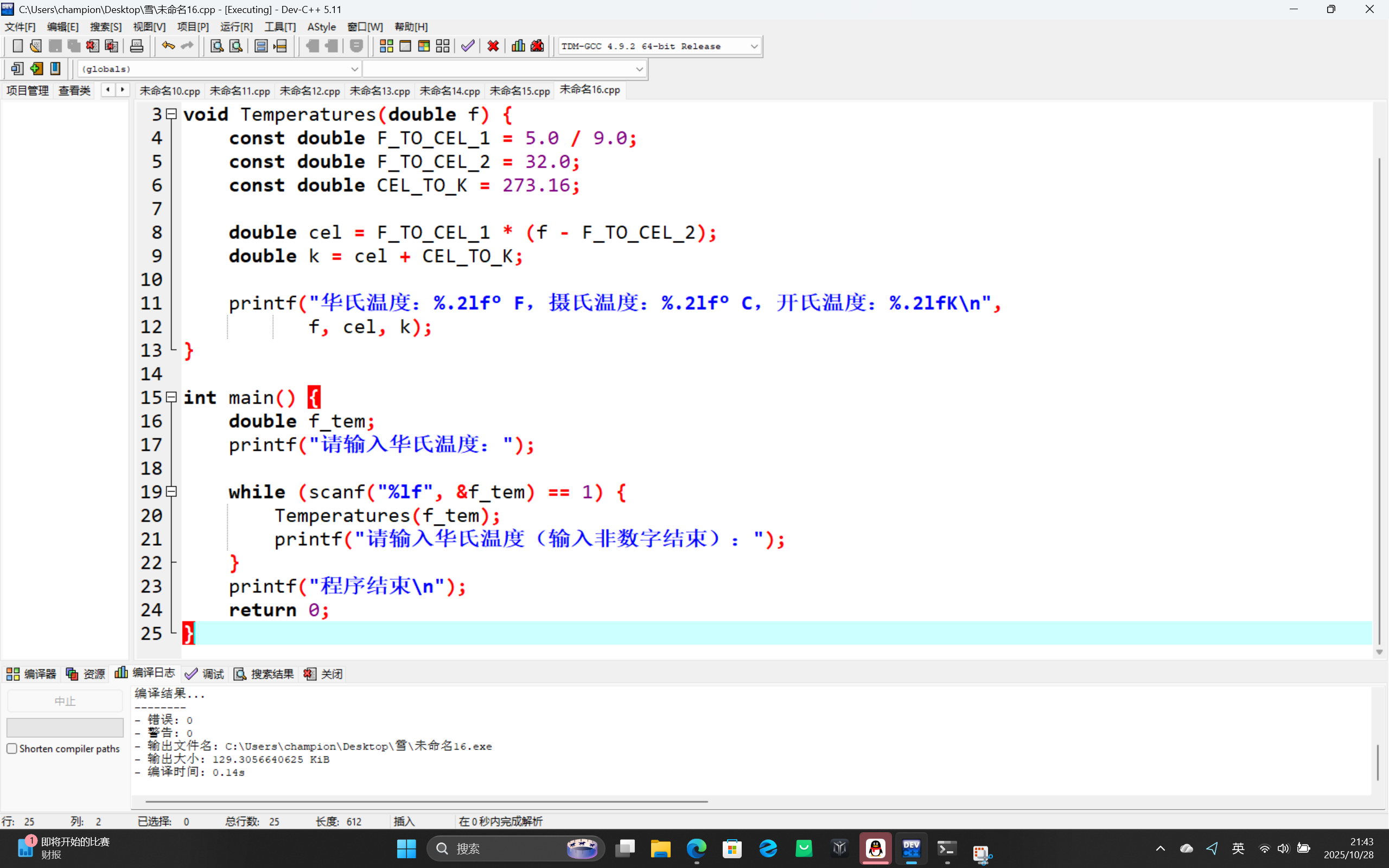The image size is (1389, 868).
Task: Open the TDM-GCC compiler selection dropdown
Action: coord(754,47)
